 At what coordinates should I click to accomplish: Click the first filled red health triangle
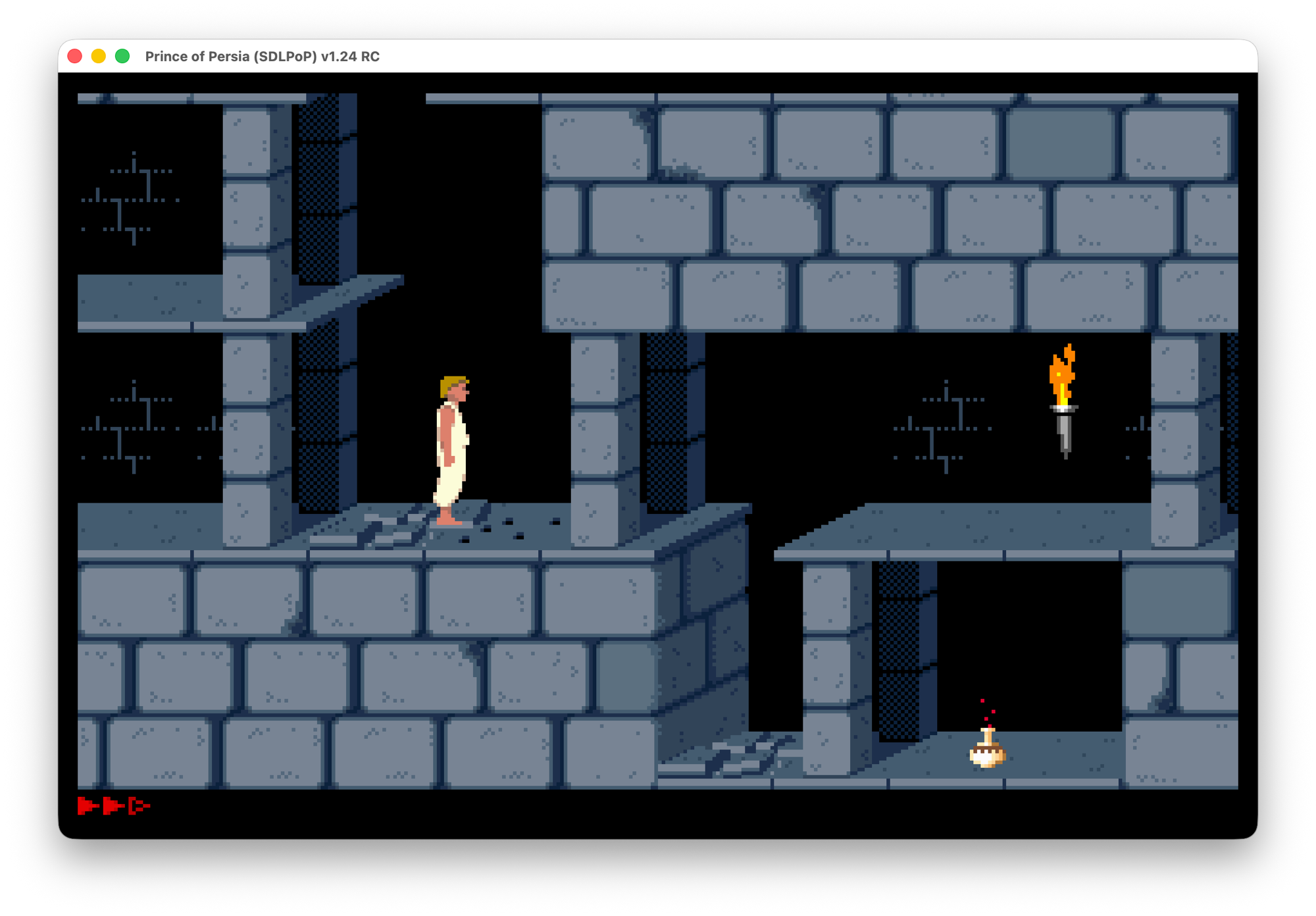pyautogui.click(x=88, y=805)
